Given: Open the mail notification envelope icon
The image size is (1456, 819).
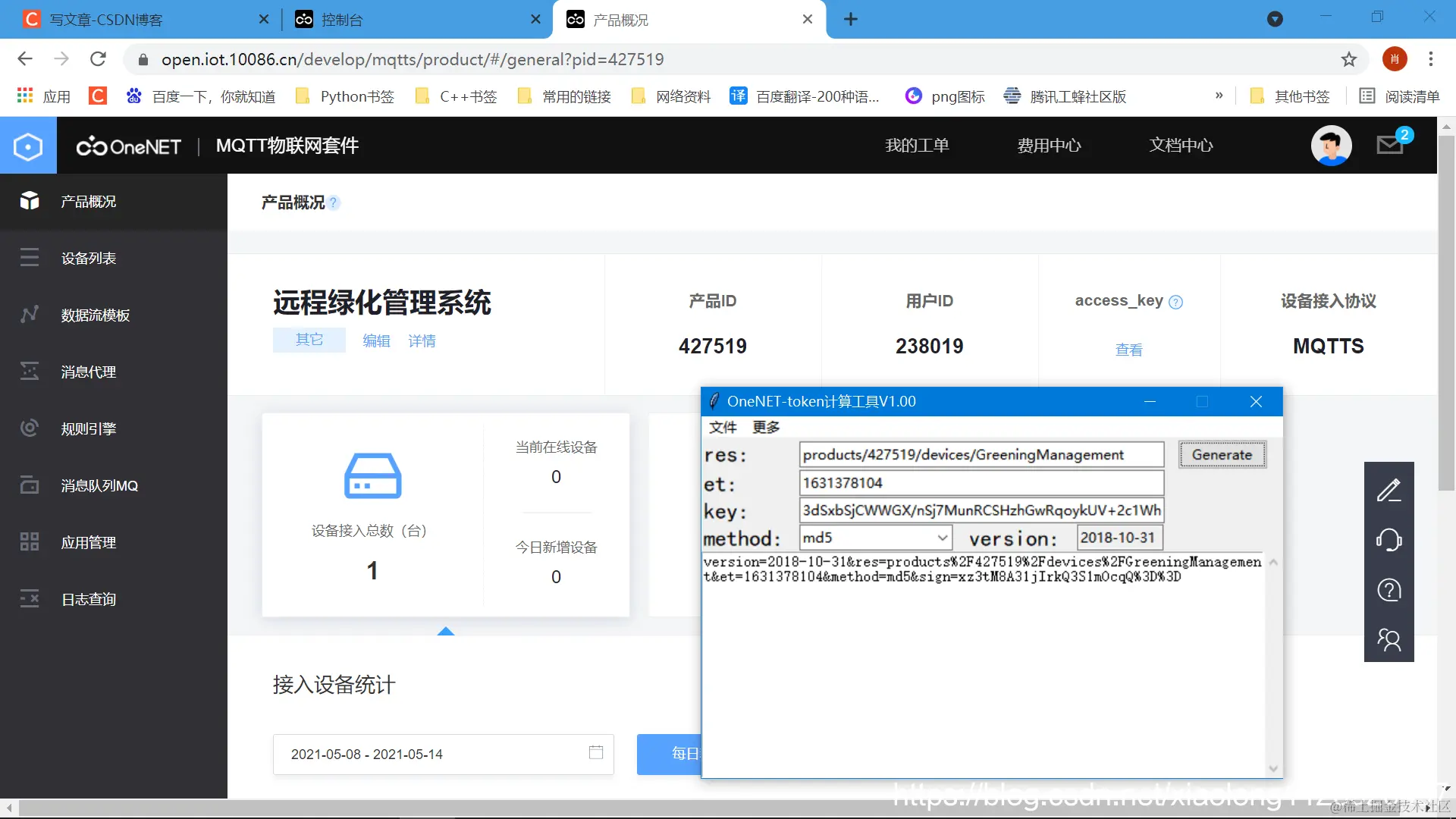Looking at the screenshot, I should pyautogui.click(x=1390, y=144).
